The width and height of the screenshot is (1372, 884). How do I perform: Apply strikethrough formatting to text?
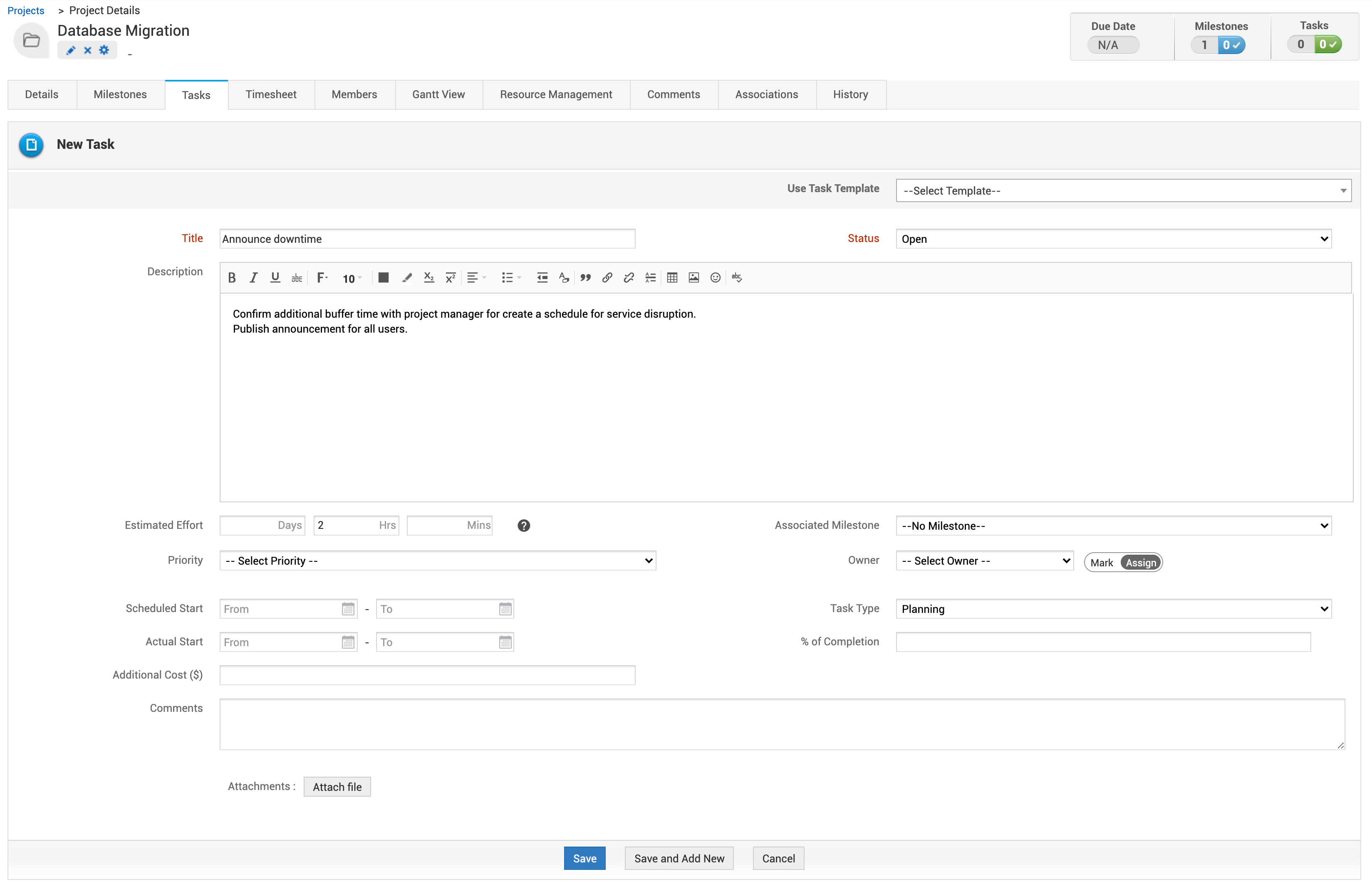point(296,278)
